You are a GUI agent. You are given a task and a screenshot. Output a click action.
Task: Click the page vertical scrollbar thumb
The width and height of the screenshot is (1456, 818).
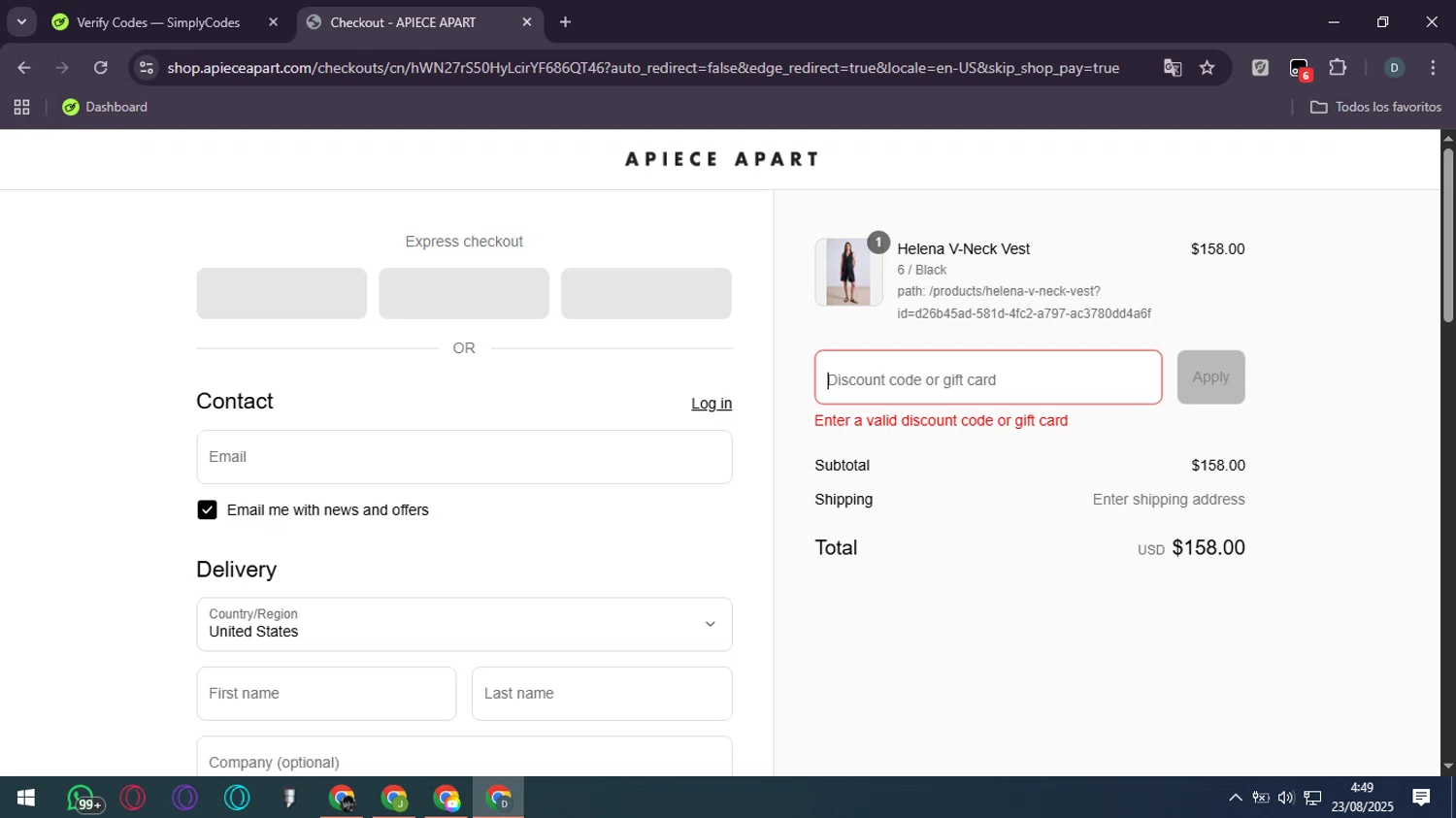[1448, 235]
